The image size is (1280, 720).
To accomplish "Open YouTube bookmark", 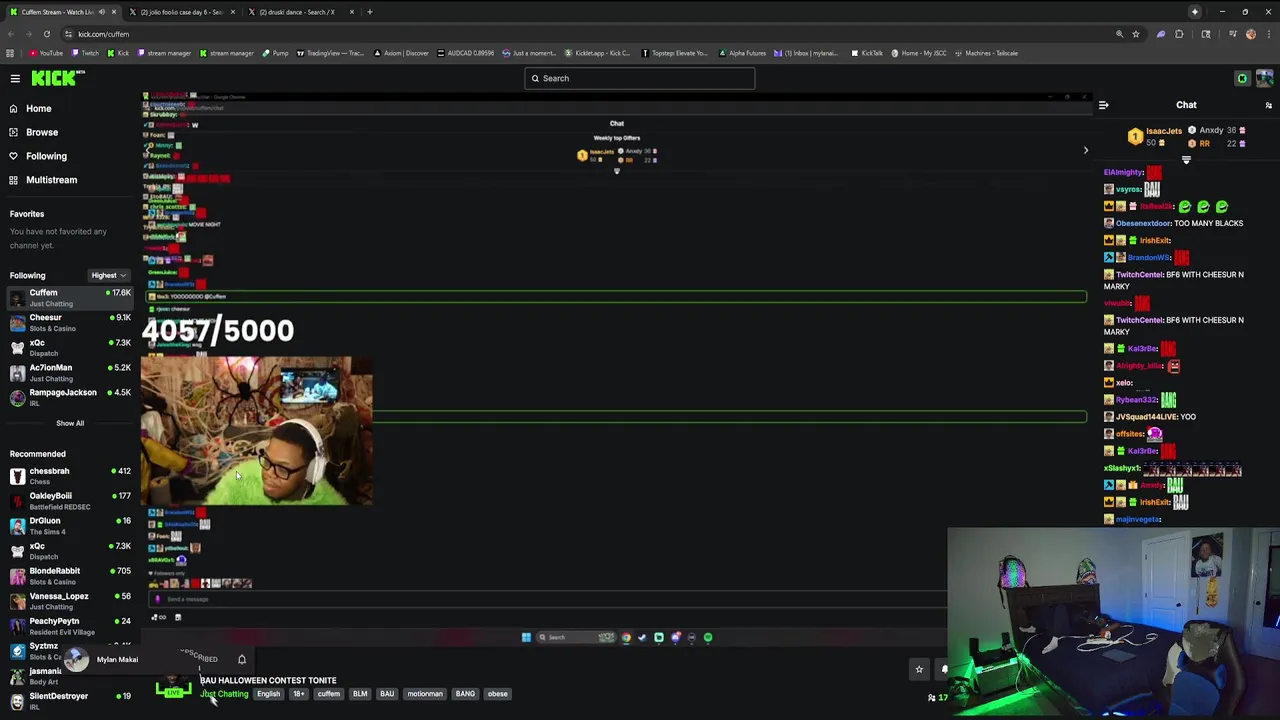I will (x=46, y=53).
